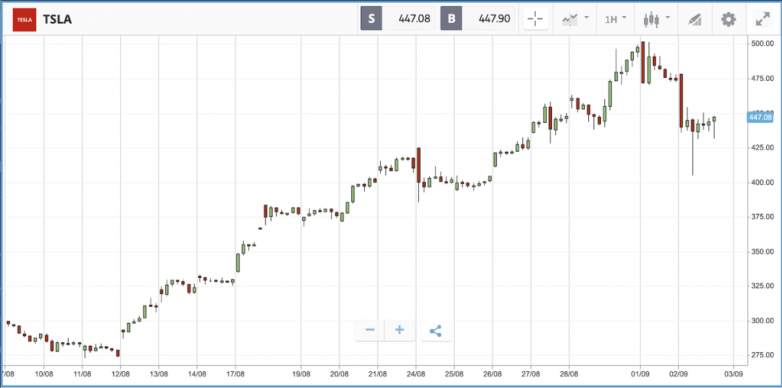
Task: Expand the 1H timeframe dropdown
Action: [616, 19]
